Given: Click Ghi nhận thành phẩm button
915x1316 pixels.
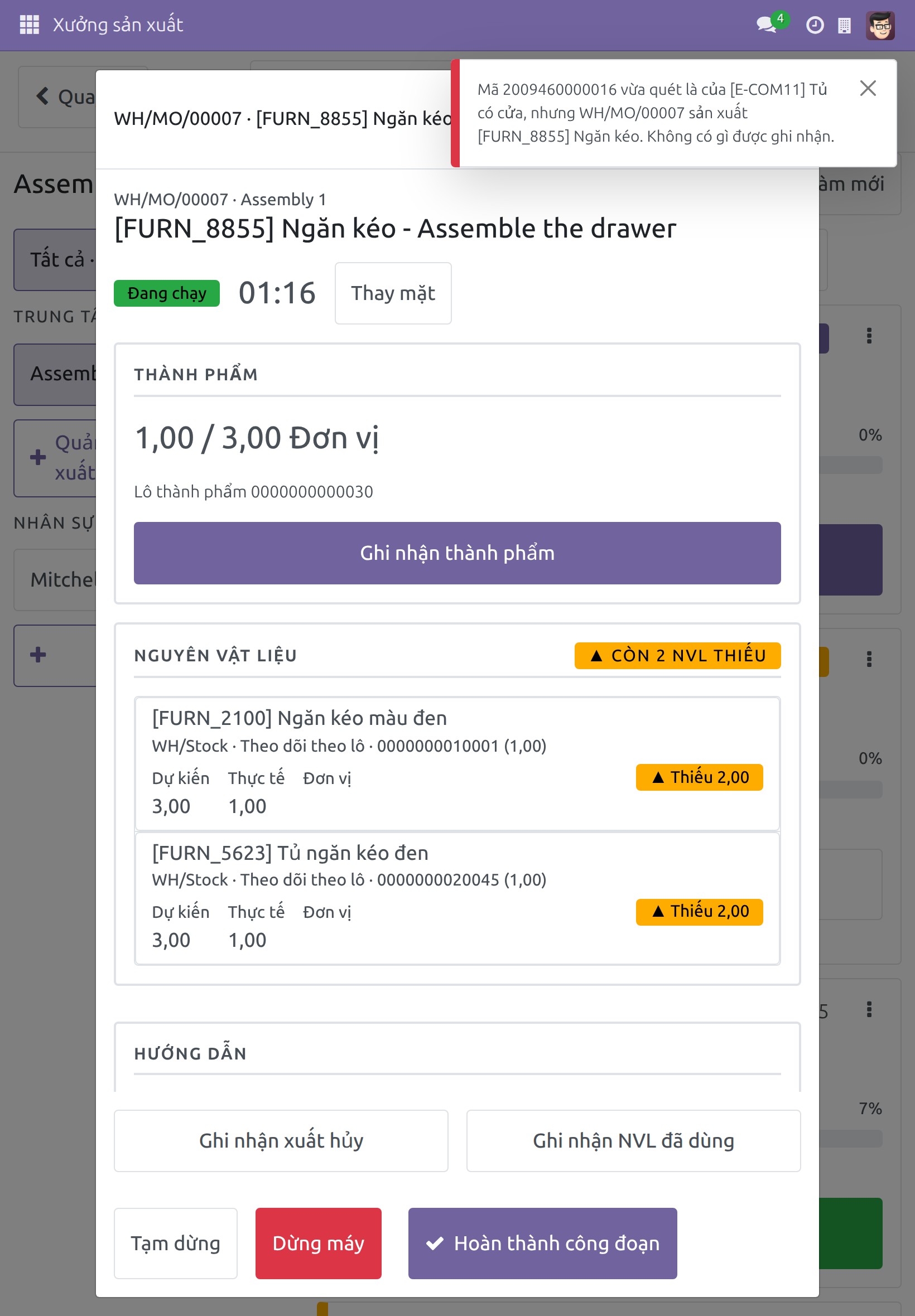Looking at the screenshot, I should point(457,553).
